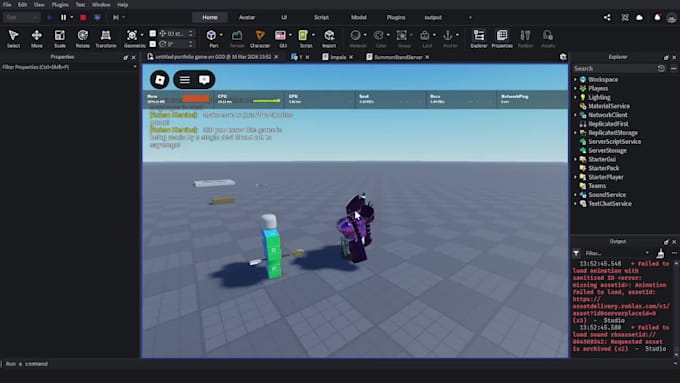680x383 pixels.
Task: Open the Assets manager panel
Action: click(548, 38)
